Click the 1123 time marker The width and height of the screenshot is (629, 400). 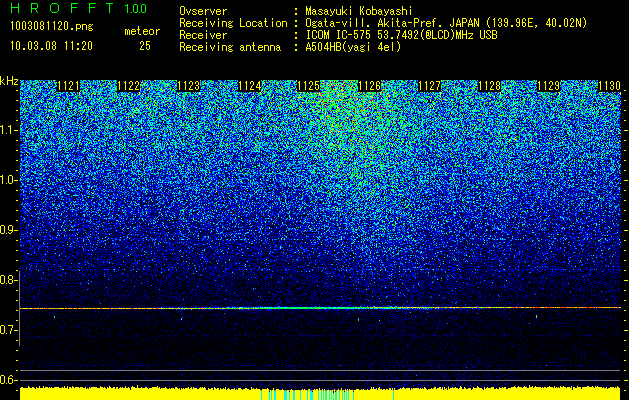click(189, 86)
